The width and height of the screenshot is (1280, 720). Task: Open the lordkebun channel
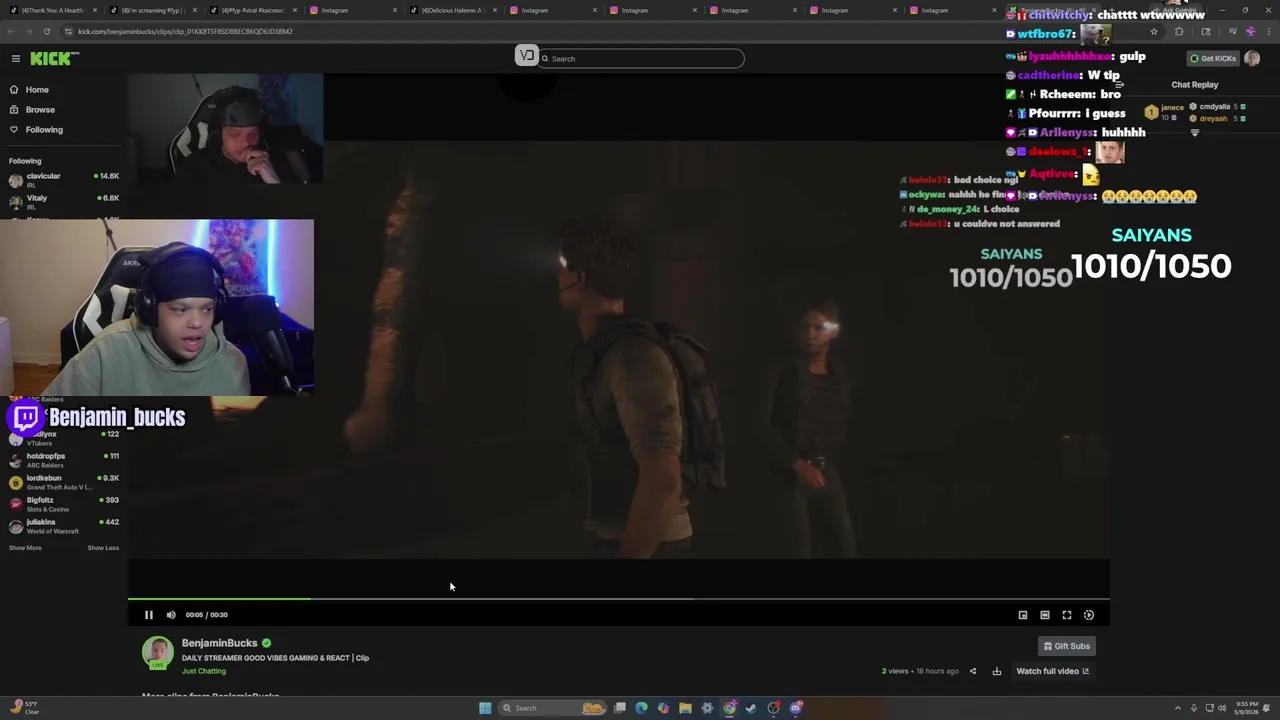click(x=64, y=482)
